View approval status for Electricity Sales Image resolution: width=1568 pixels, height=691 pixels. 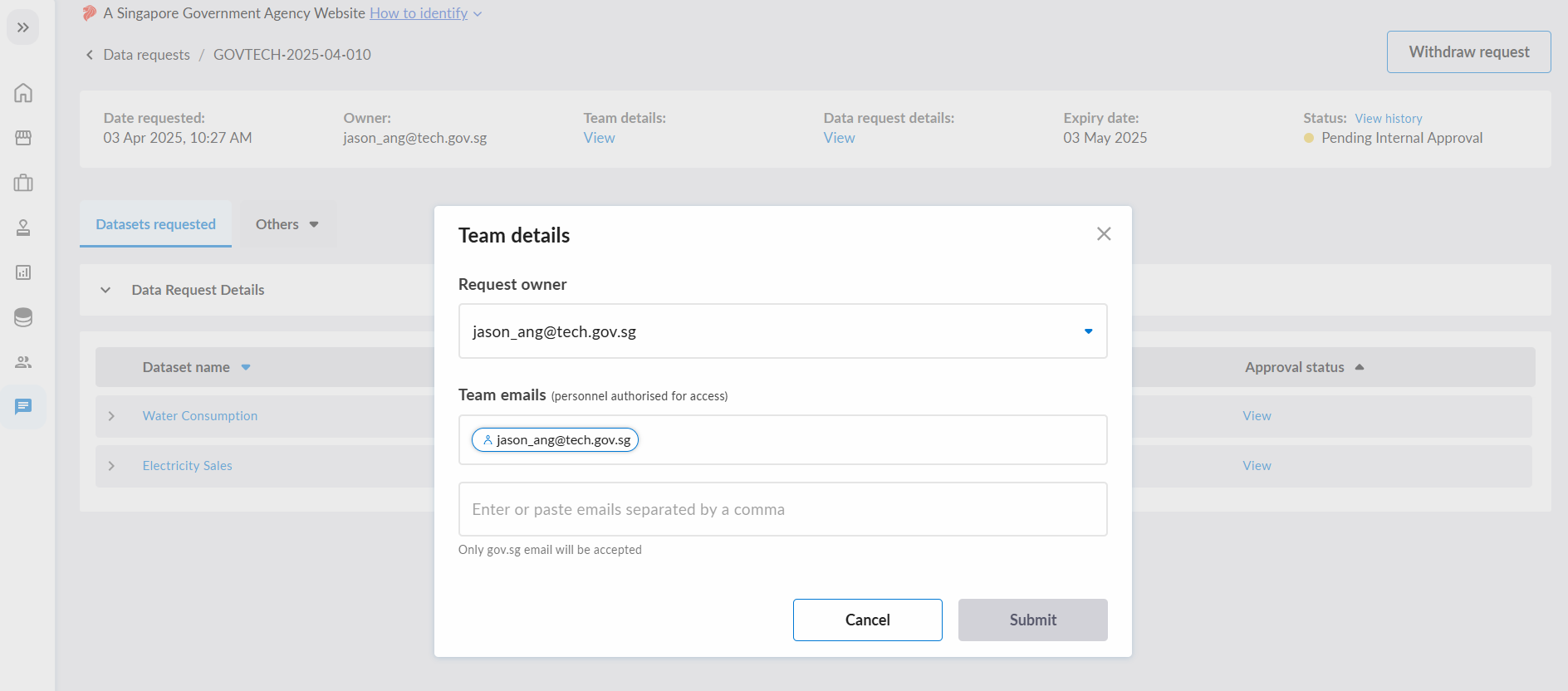point(1257,466)
